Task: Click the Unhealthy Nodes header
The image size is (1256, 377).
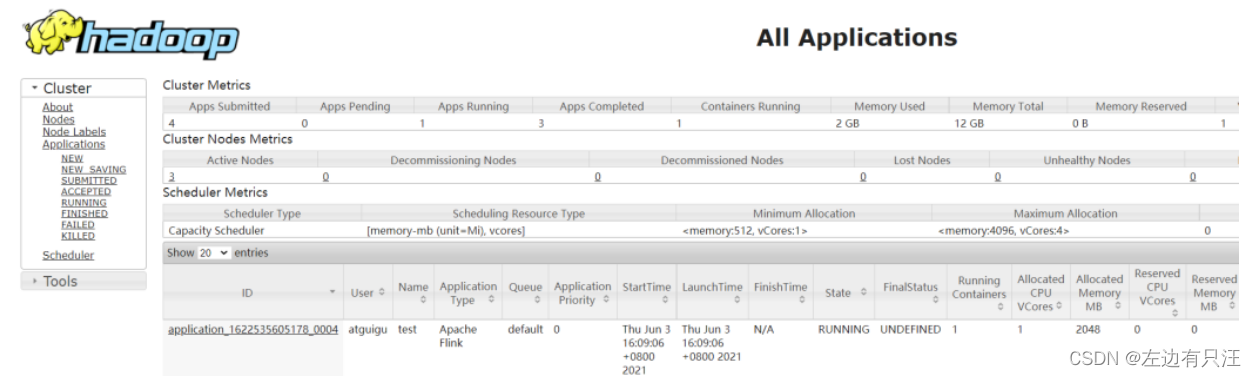Action: (1087, 160)
